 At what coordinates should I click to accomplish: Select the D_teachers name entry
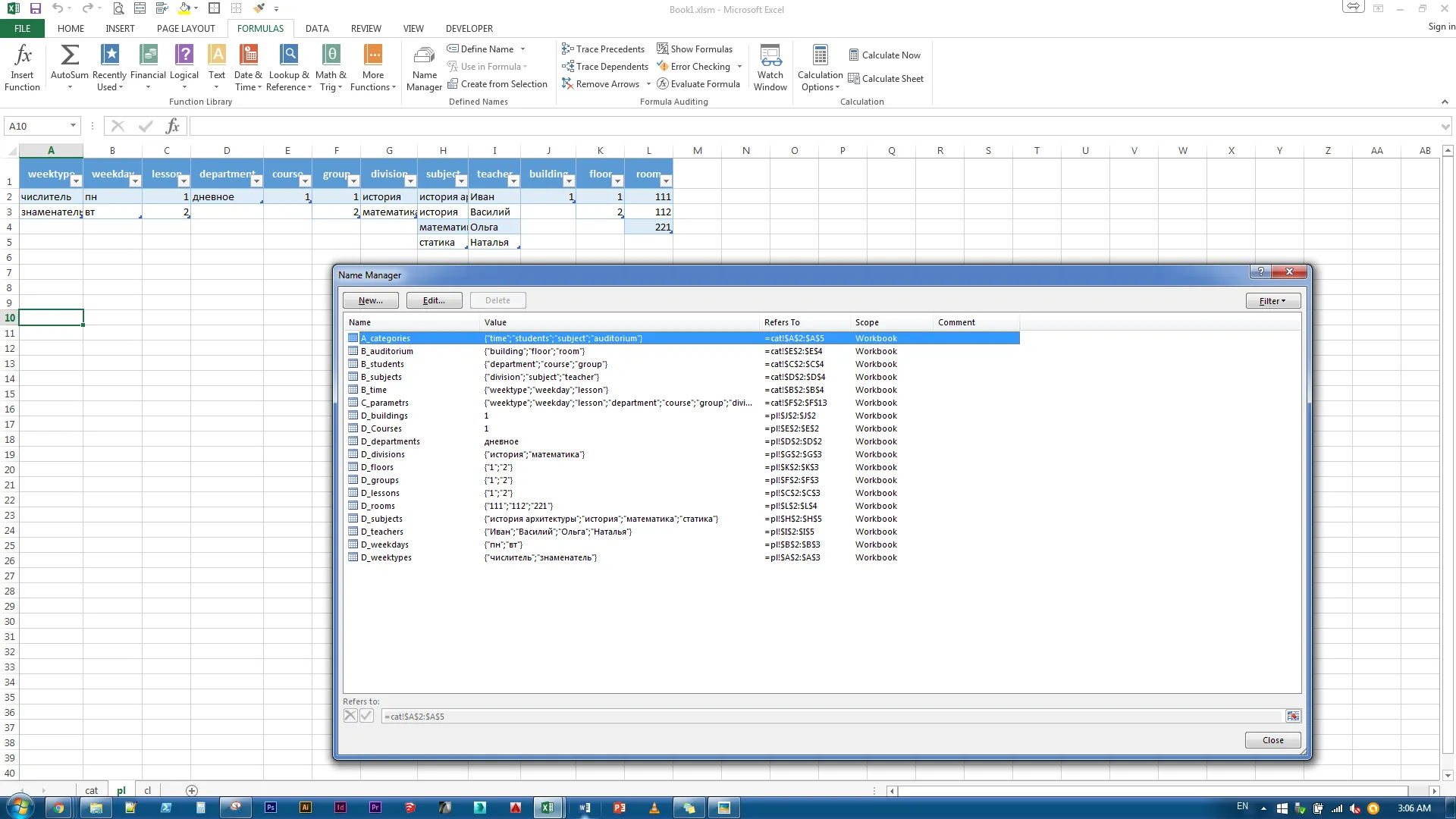382,532
